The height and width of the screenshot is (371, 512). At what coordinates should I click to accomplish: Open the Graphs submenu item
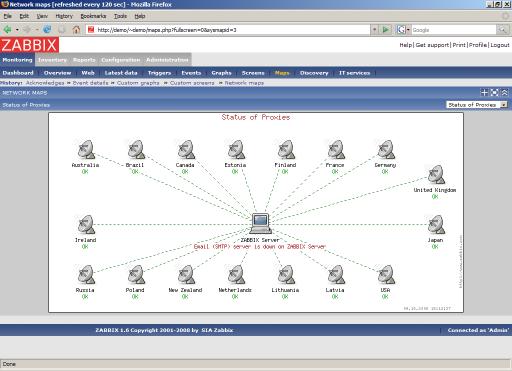click(221, 73)
